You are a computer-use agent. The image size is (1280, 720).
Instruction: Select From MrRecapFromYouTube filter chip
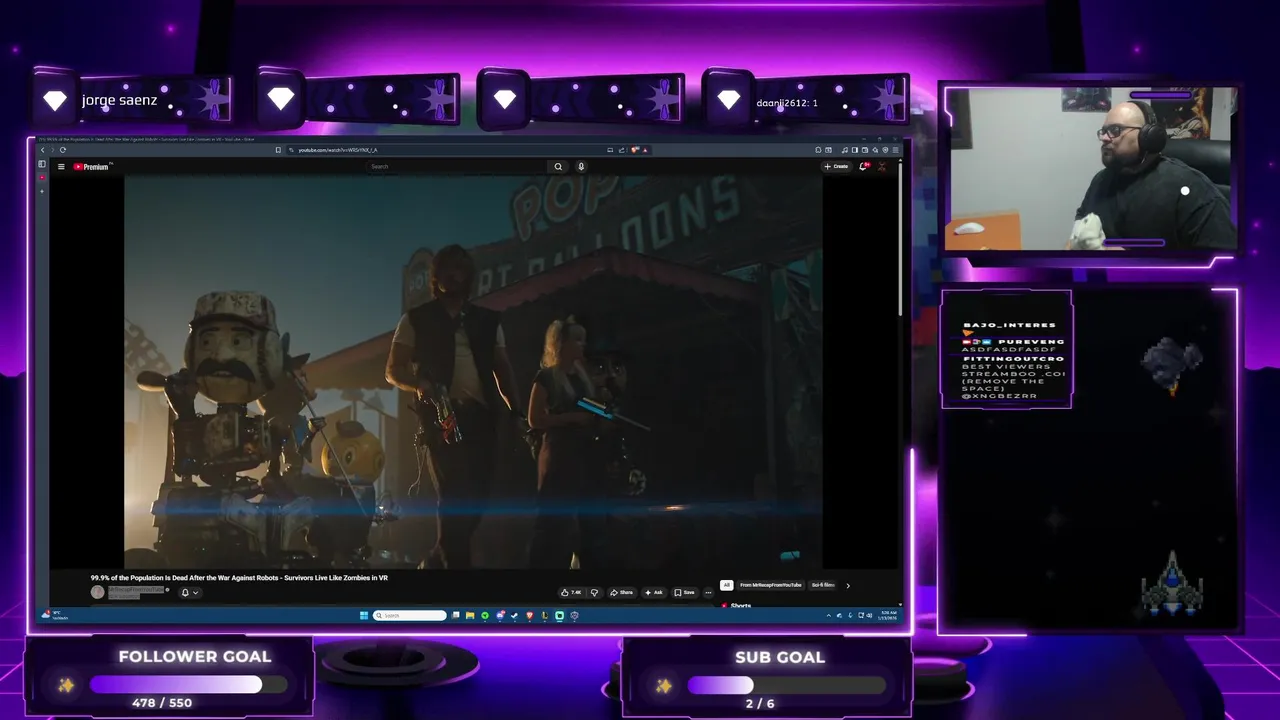point(770,585)
